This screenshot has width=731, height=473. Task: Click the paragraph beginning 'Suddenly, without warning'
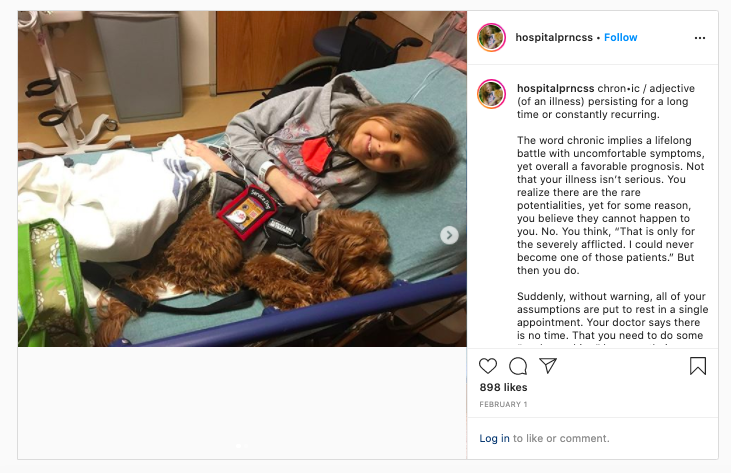point(613,316)
